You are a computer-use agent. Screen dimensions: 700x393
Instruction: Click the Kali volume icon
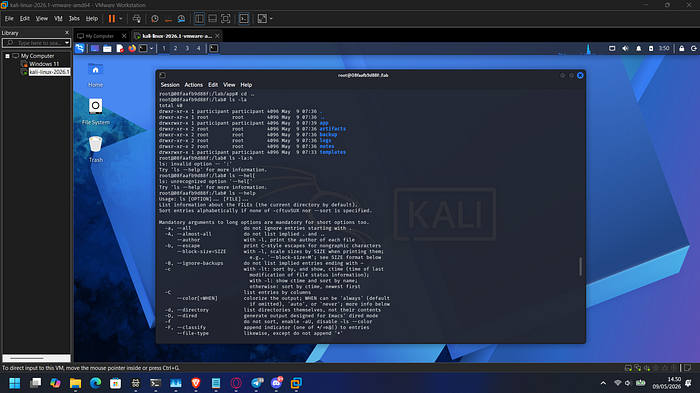pos(625,48)
